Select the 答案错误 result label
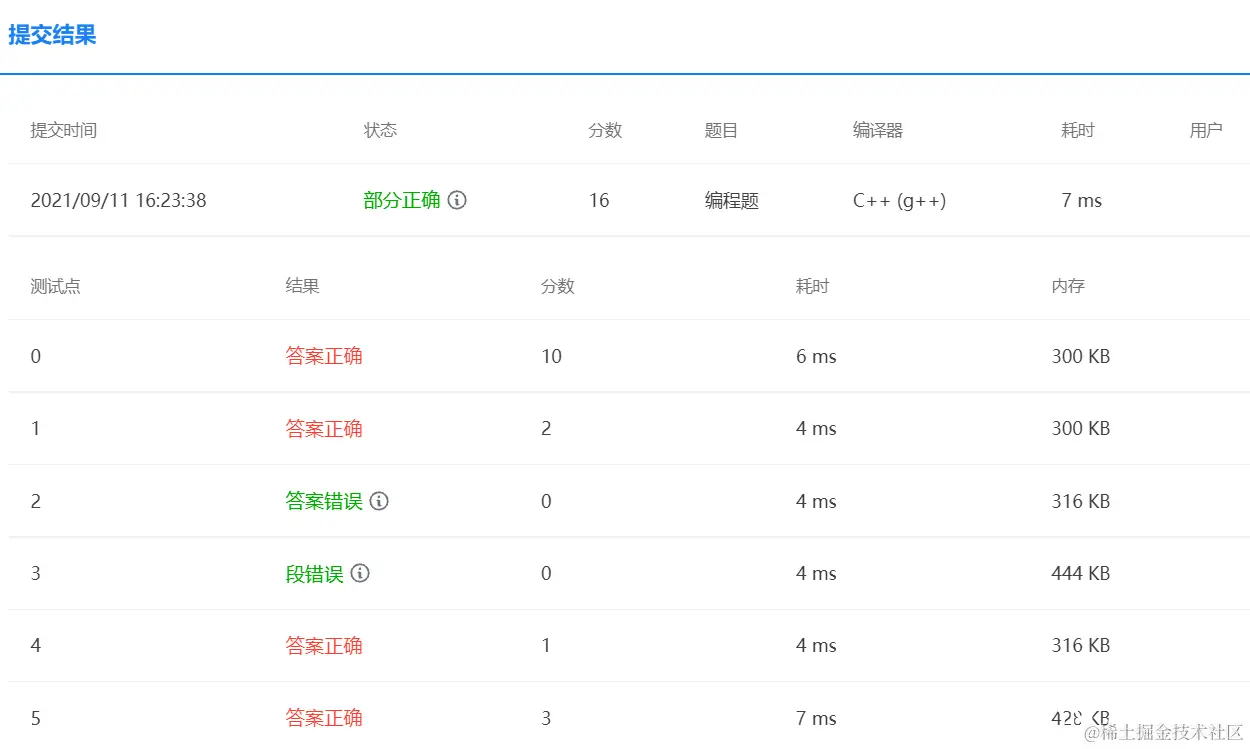Image resolution: width=1250 pixels, height=749 pixels. (x=324, y=501)
